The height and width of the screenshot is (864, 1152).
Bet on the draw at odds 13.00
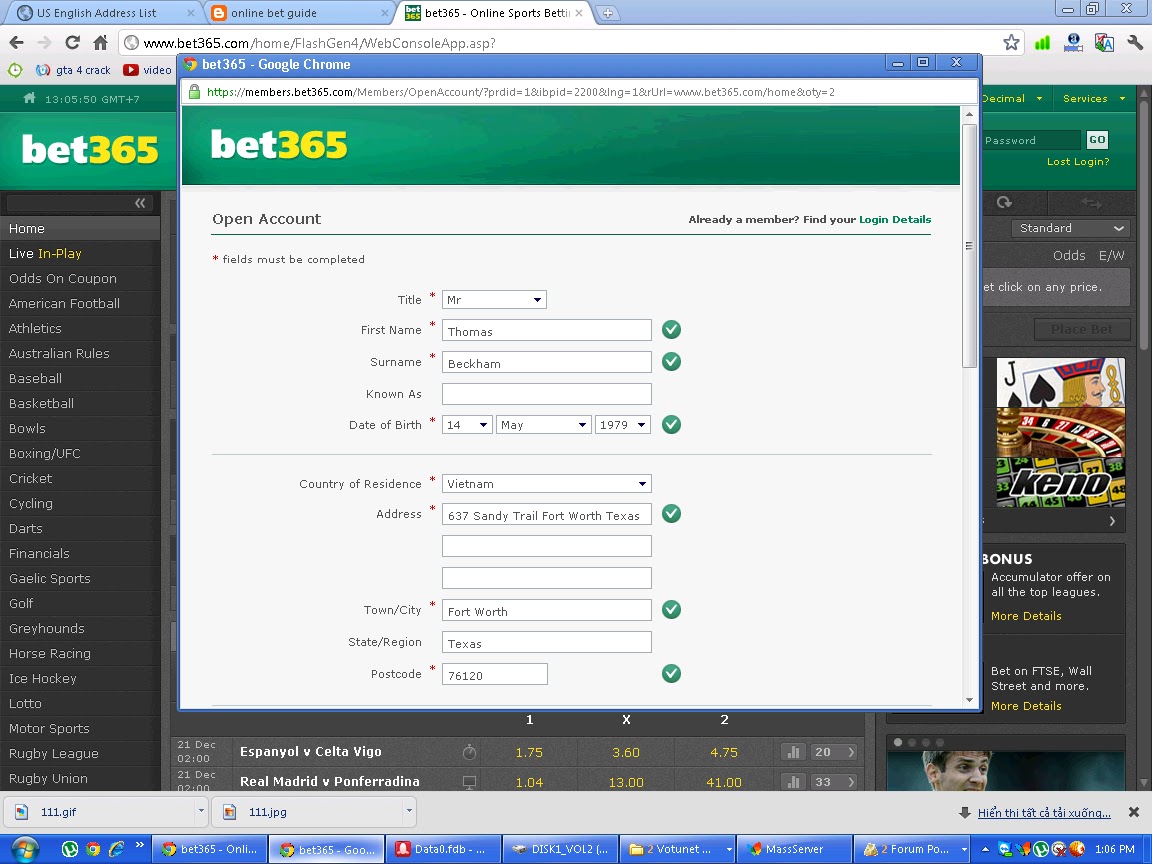[626, 782]
